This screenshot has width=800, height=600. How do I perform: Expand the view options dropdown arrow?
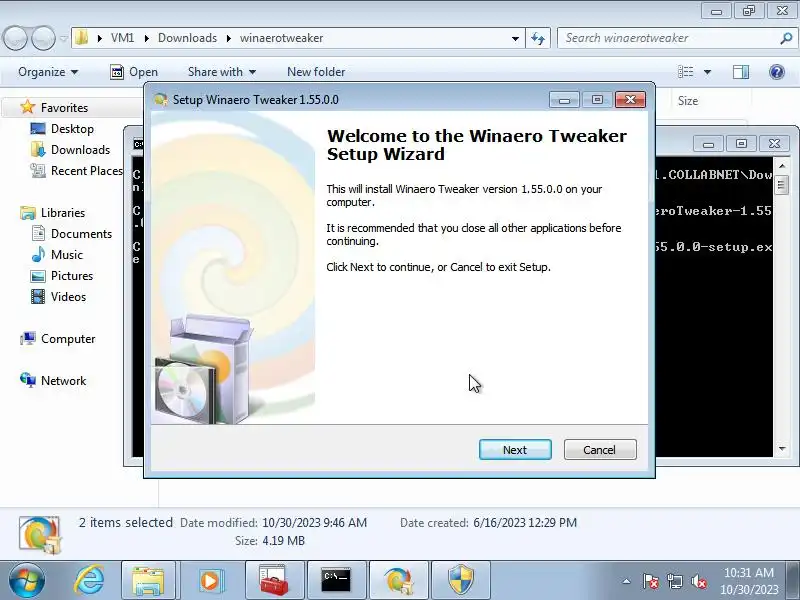tap(707, 72)
